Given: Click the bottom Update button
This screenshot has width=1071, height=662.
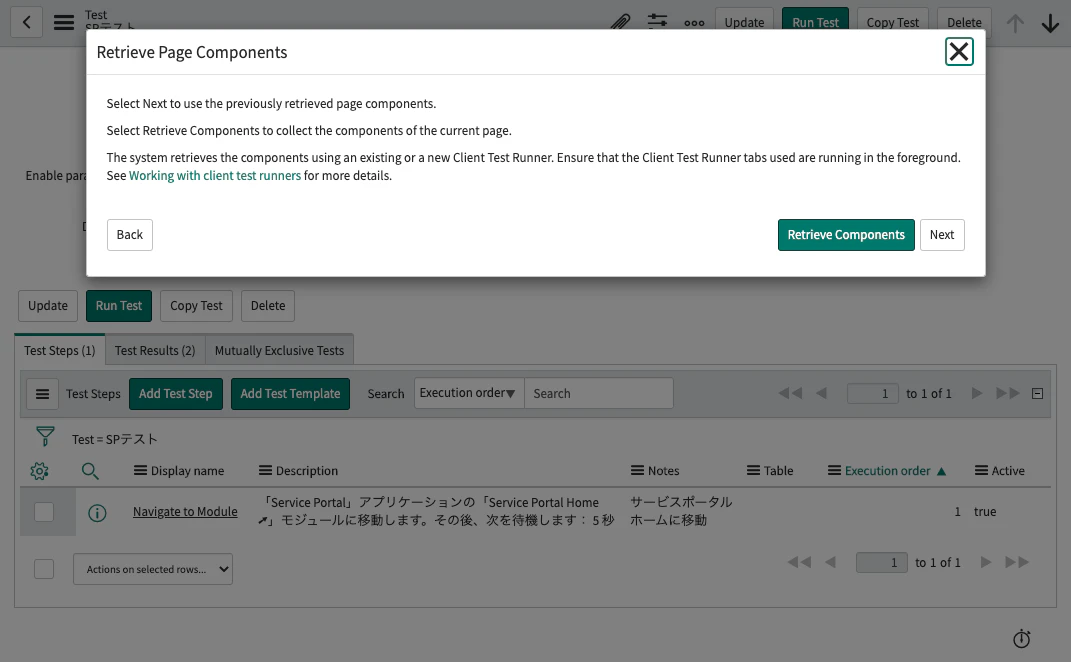Looking at the screenshot, I should [48, 305].
